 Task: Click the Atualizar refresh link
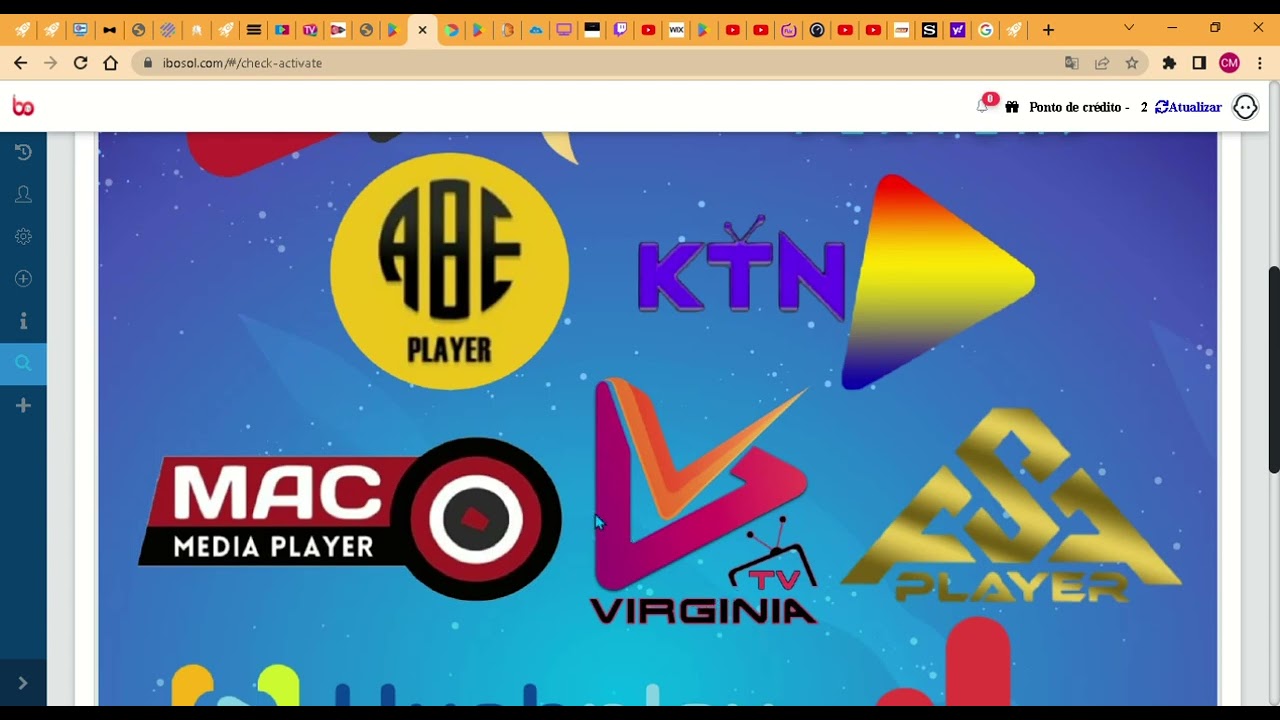[1188, 107]
